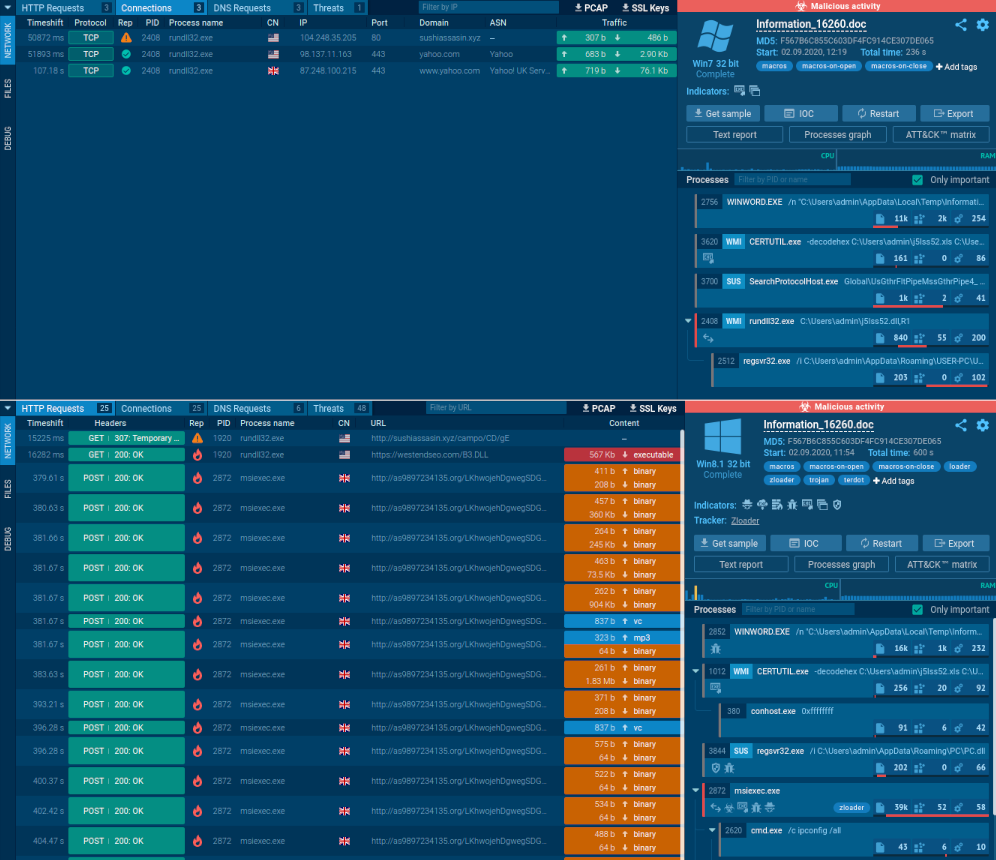Click the spy-hat indicator icon in the Win8.1 panel

747,505
